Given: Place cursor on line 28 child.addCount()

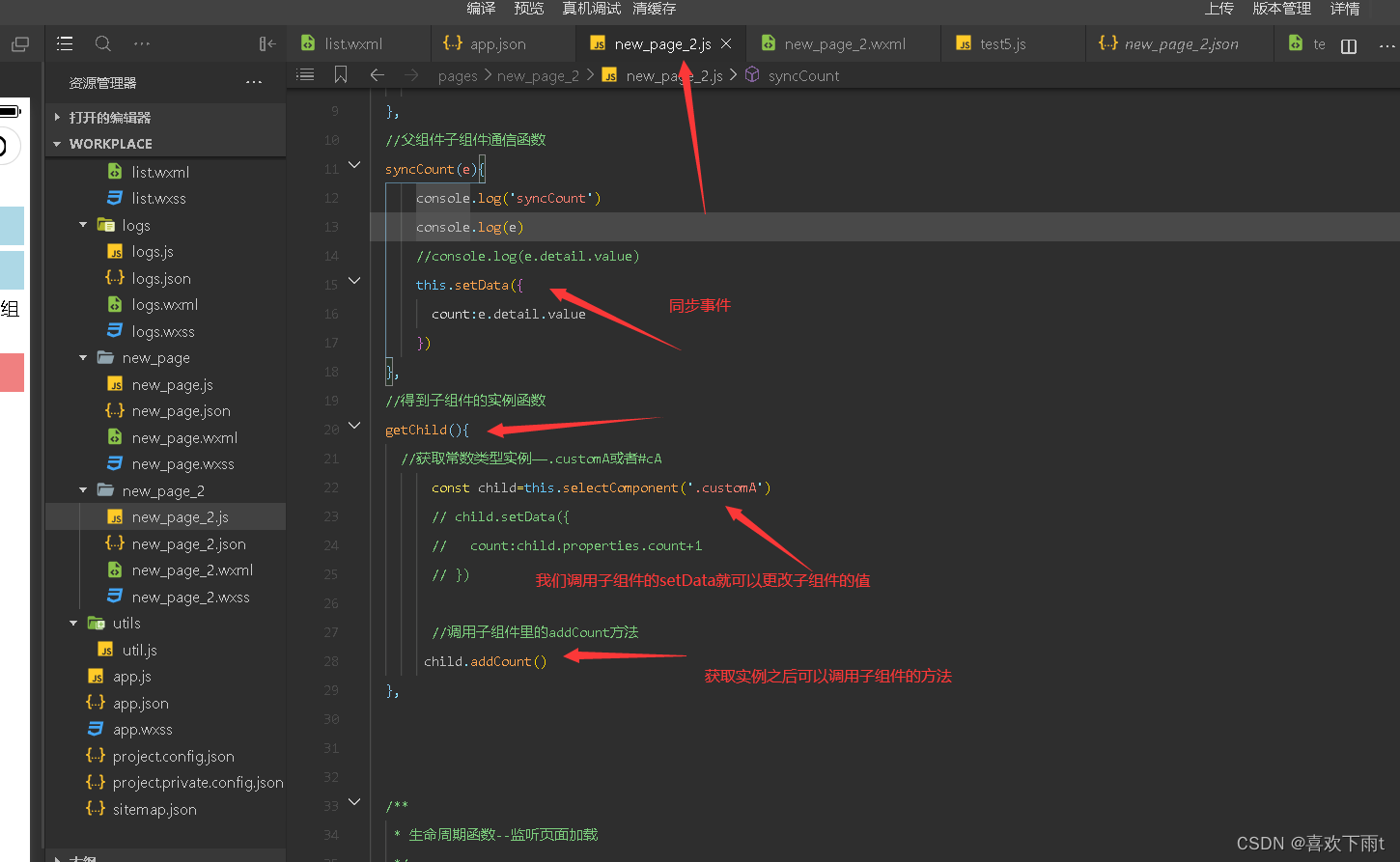Looking at the screenshot, I should tap(485, 661).
